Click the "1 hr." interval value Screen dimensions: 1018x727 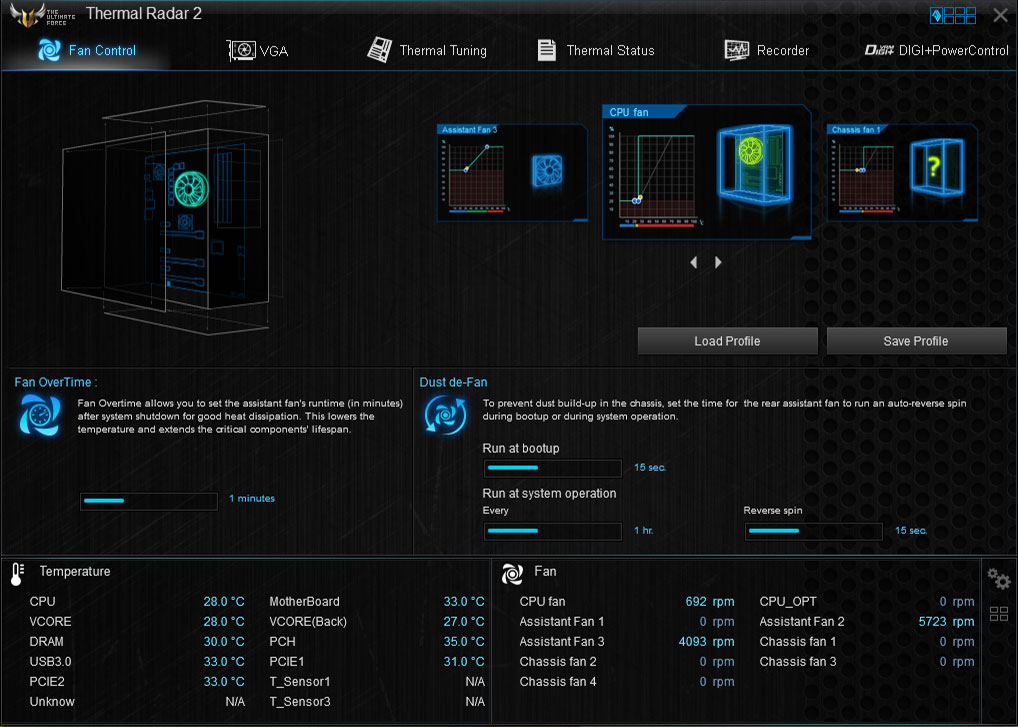643,530
